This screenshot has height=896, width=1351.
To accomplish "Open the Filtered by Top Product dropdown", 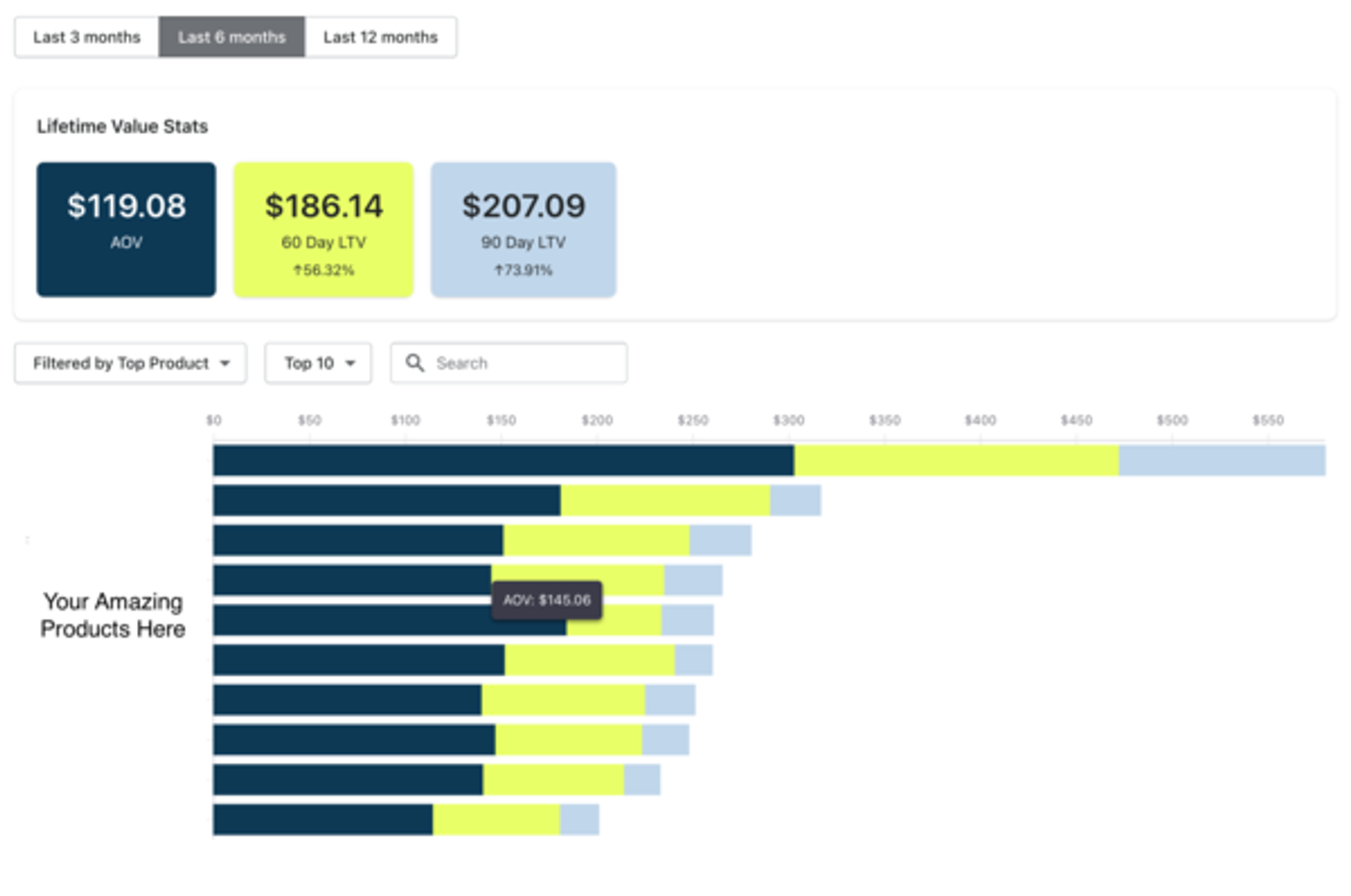I will click(131, 363).
